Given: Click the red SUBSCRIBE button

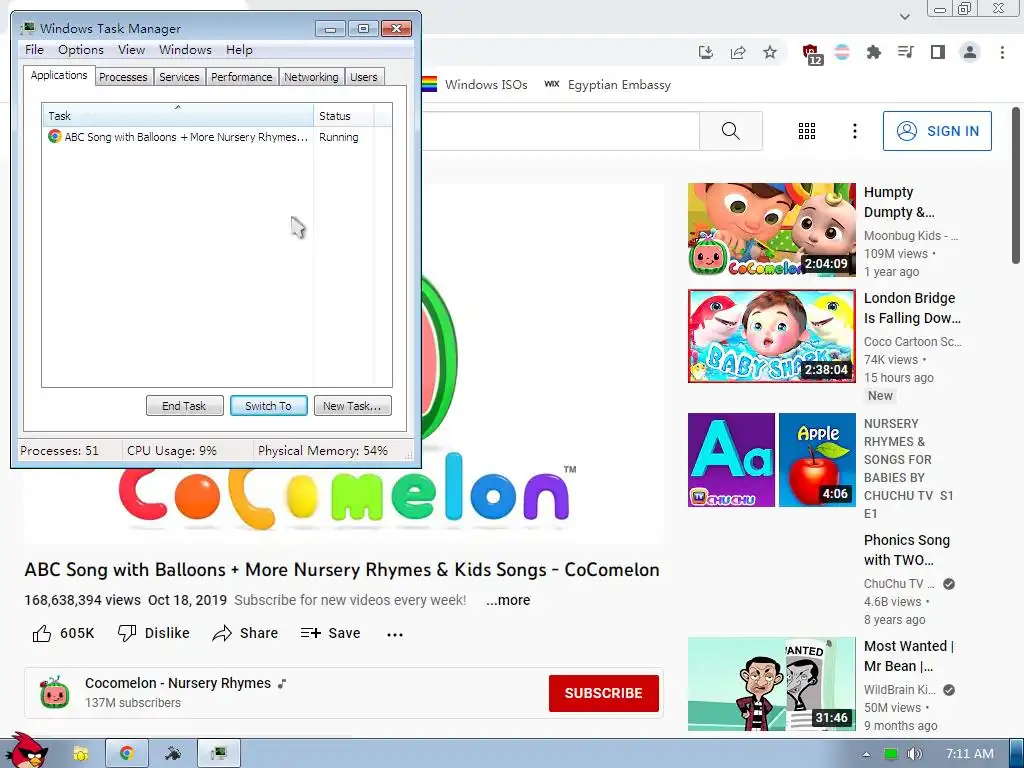Looking at the screenshot, I should pos(603,693).
